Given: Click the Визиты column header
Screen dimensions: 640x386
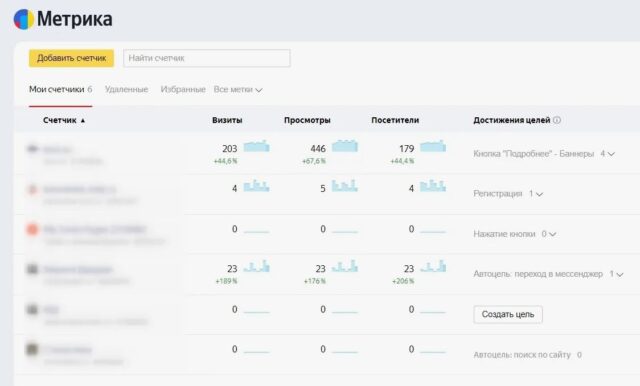Looking at the screenshot, I should click(227, 120).
